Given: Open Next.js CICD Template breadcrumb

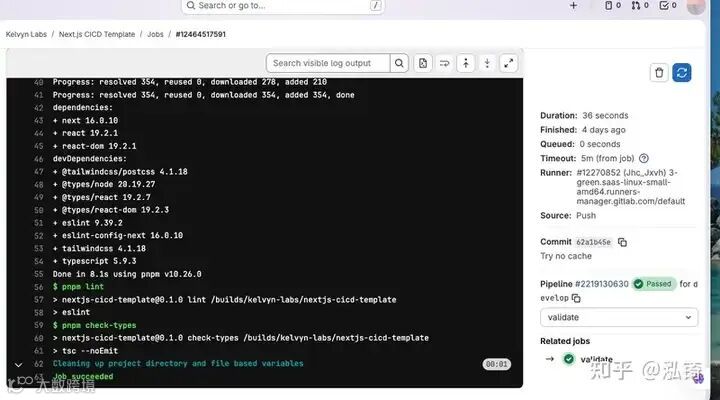Looking at the screenshot, I should coord(97,34).
